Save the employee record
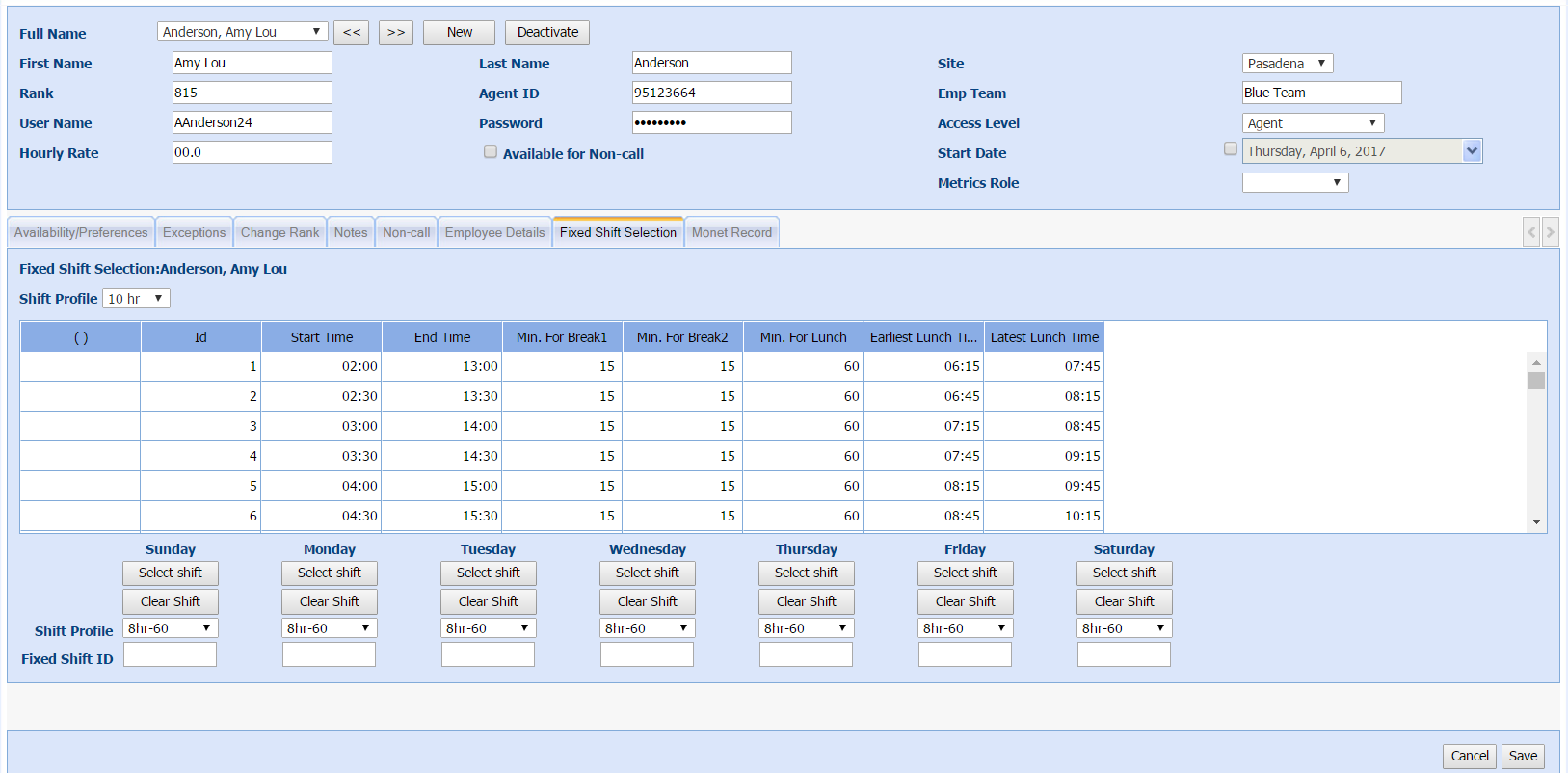Image resolution: width=1568 pixels, height=773 pixels. 1523,756
